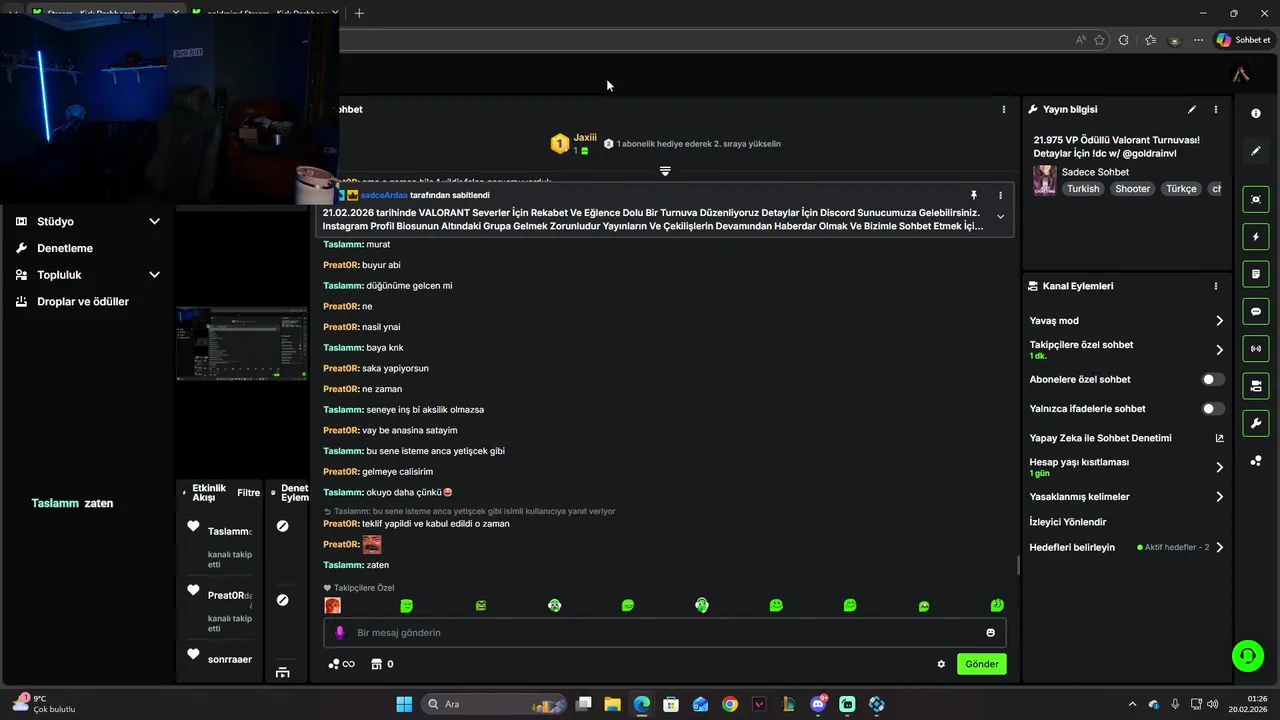Open Discord from the Windows taskbar
The image size is (1280, 720).
818,704
